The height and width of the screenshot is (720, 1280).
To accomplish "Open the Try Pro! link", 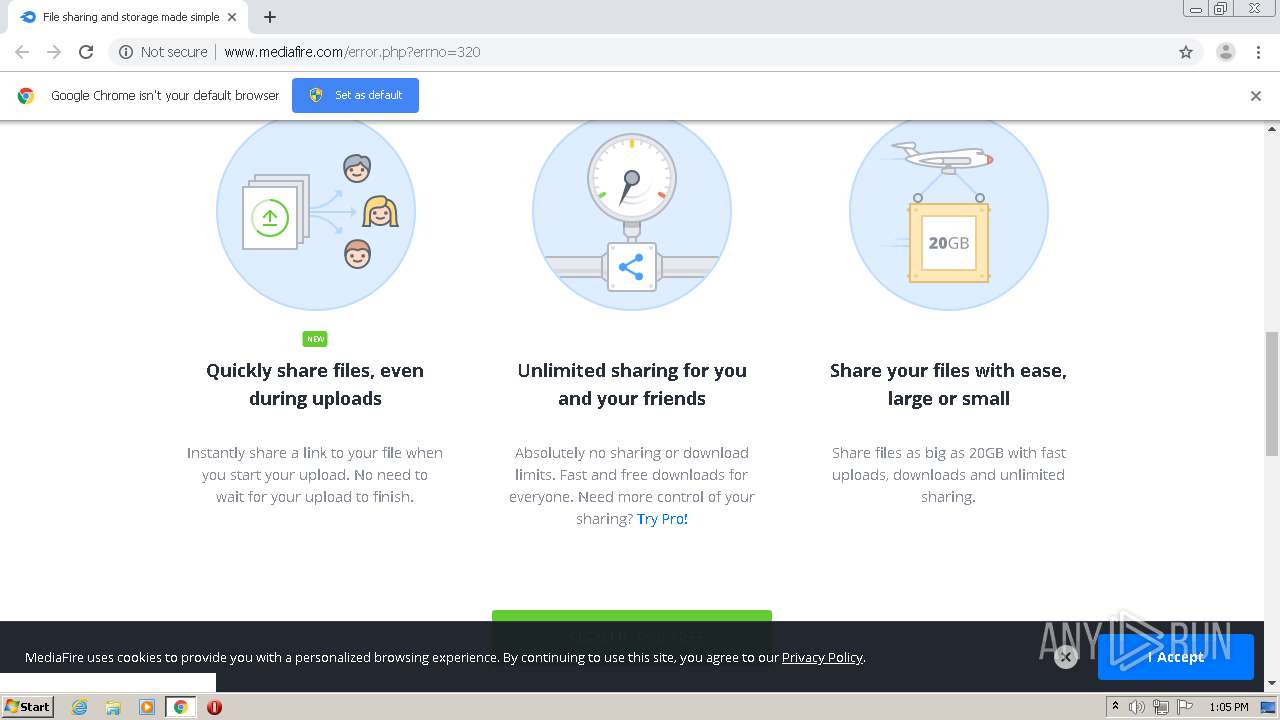I will coord(662,519).
